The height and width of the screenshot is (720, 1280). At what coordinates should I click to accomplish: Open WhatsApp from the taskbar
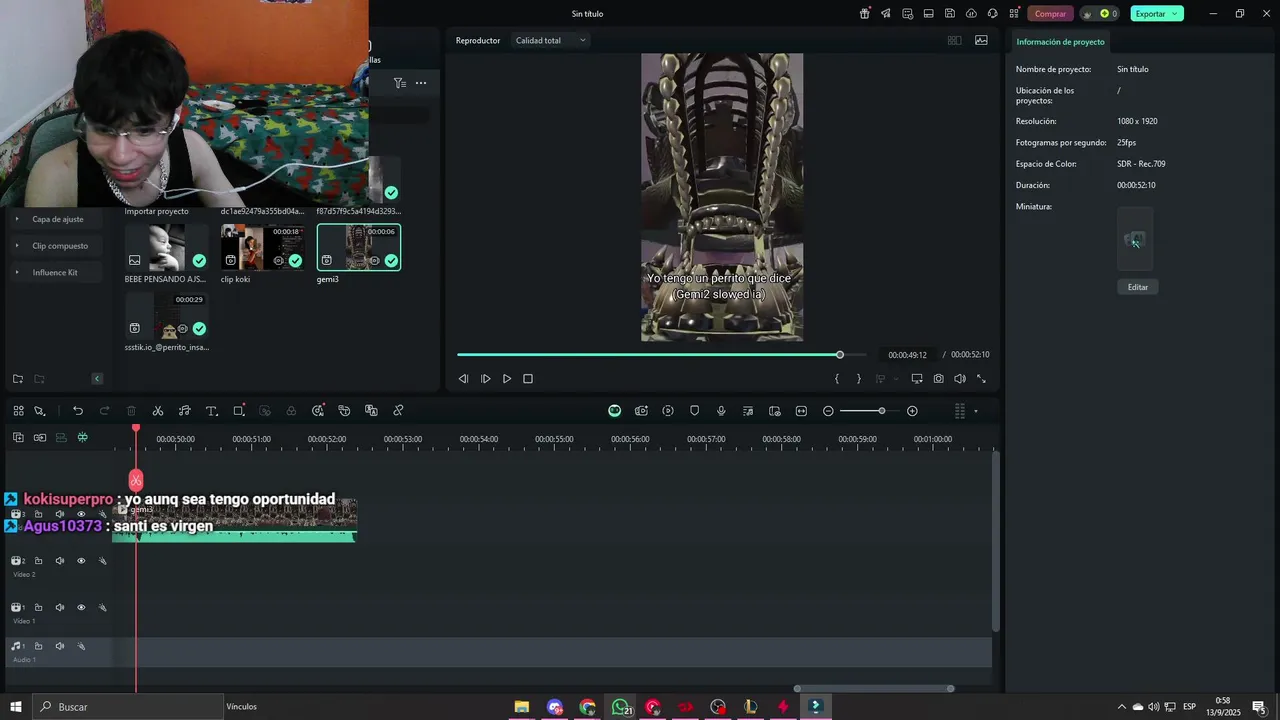point(621,707)
